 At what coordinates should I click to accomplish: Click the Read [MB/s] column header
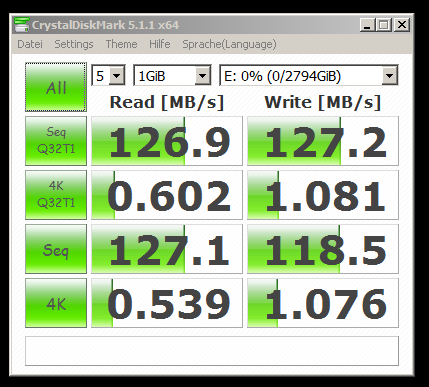(167, 102)
